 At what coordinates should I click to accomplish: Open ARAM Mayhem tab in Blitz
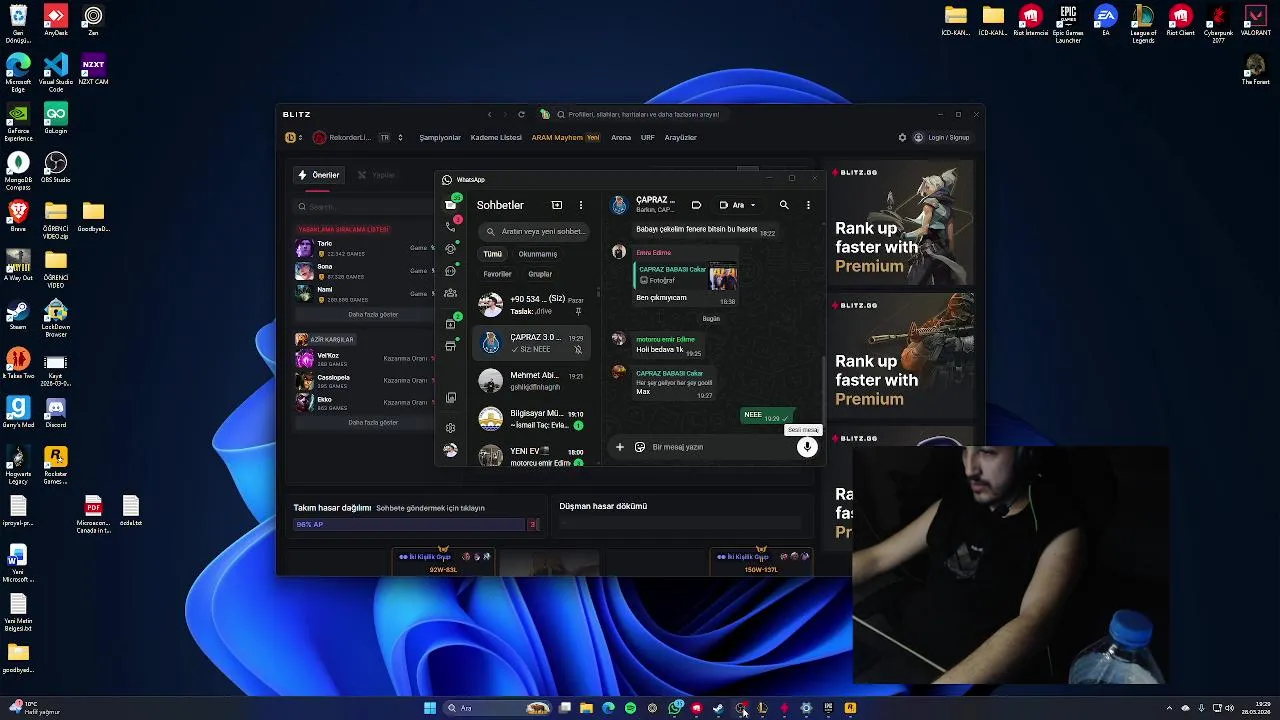[x=565, y=138]
